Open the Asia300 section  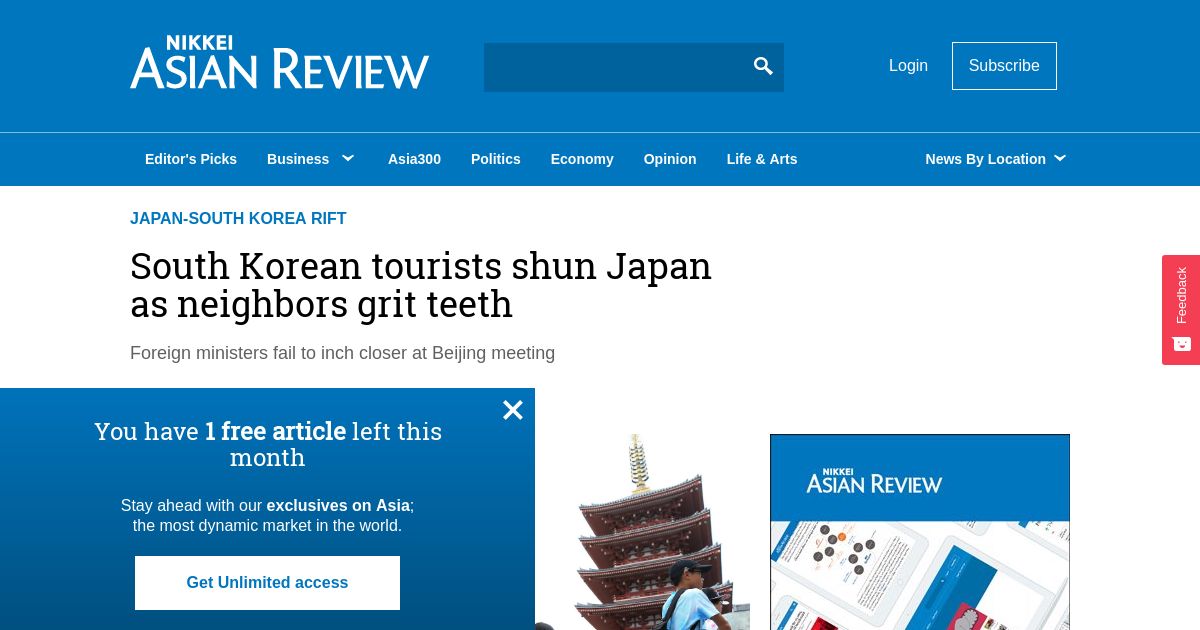click(414, 159)
